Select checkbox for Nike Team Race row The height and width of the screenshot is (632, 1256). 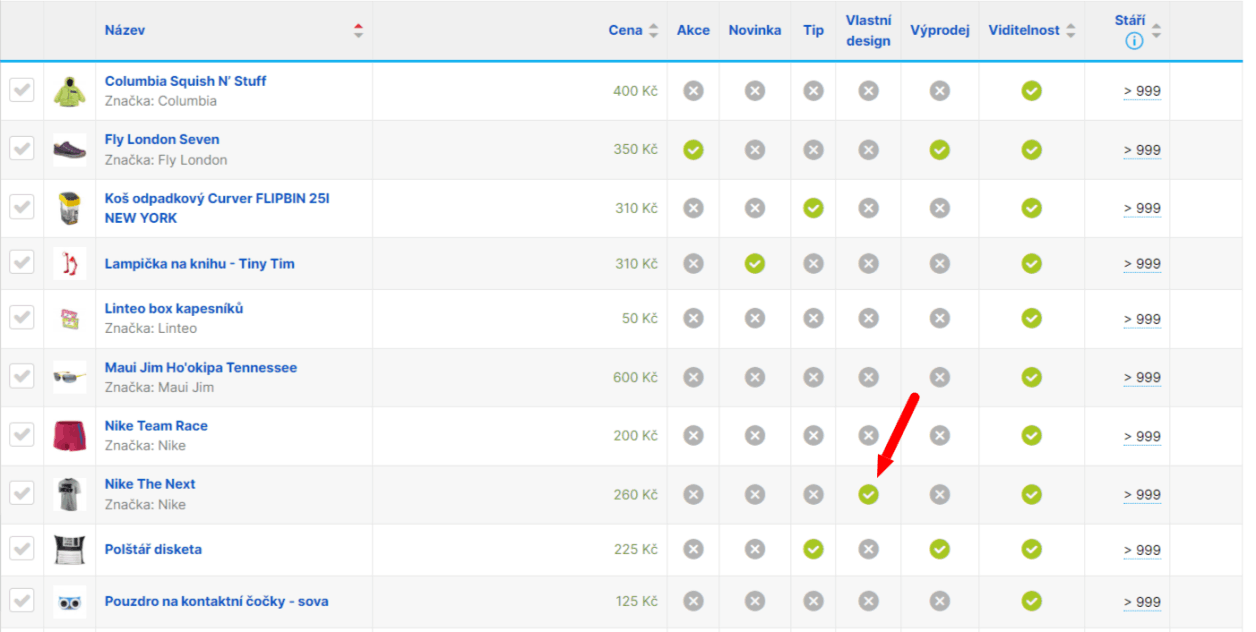[21, 435]
